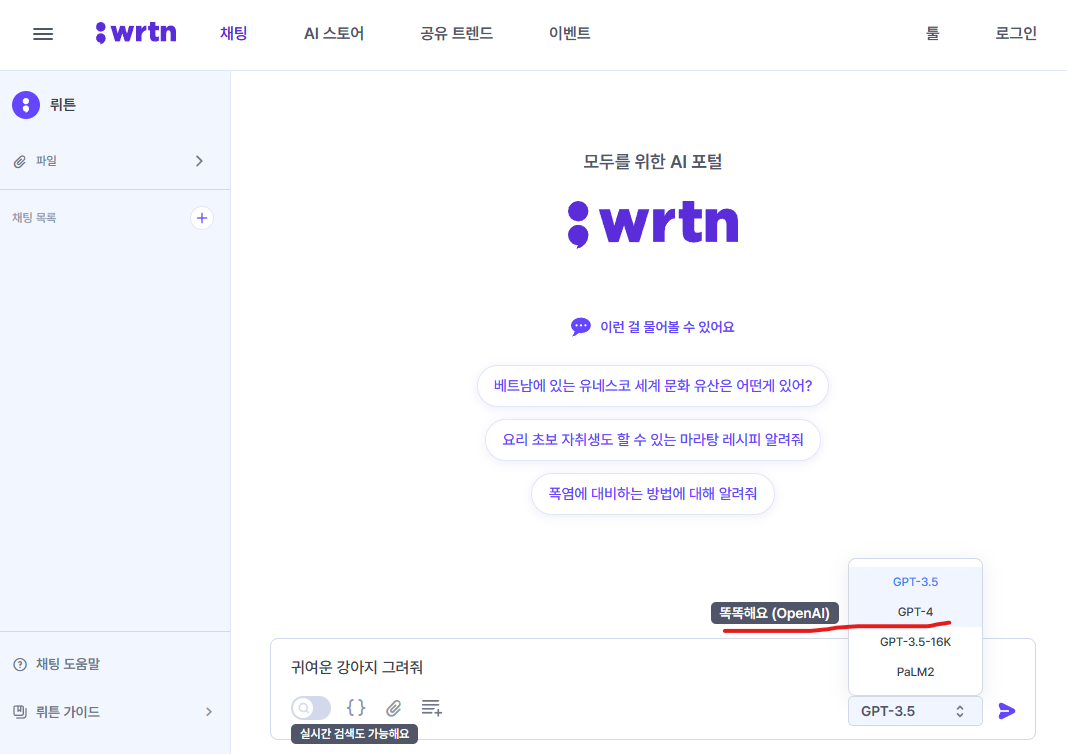Select GPT-4 in the model list
The image size is (1067, 754).
click(x=915, y=611)
